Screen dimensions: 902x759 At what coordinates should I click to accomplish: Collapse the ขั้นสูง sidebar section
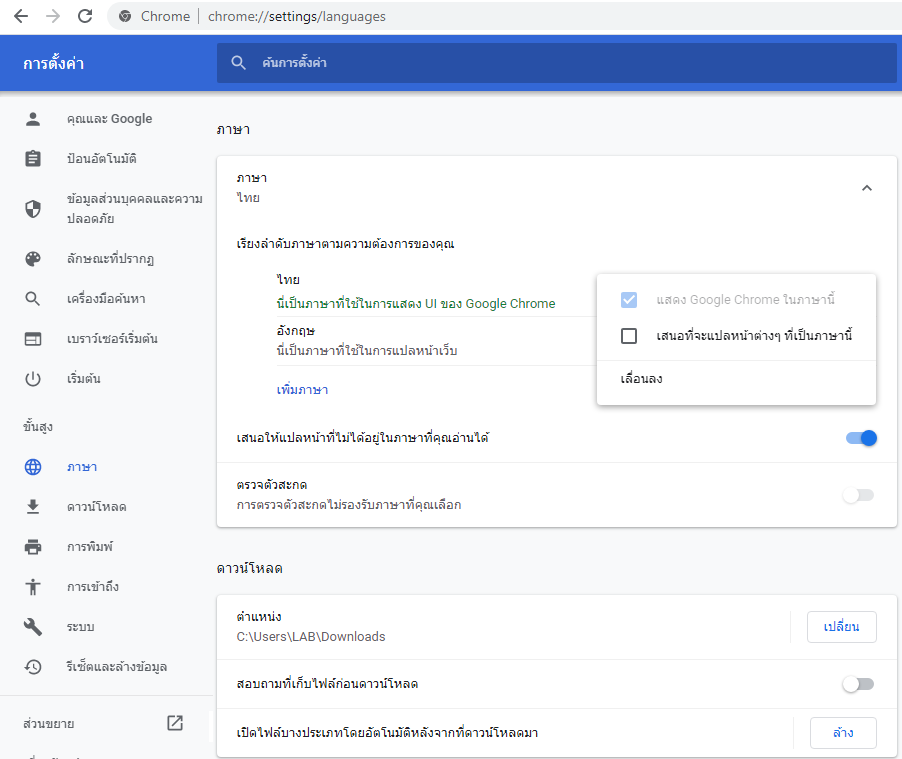(38, 427)
